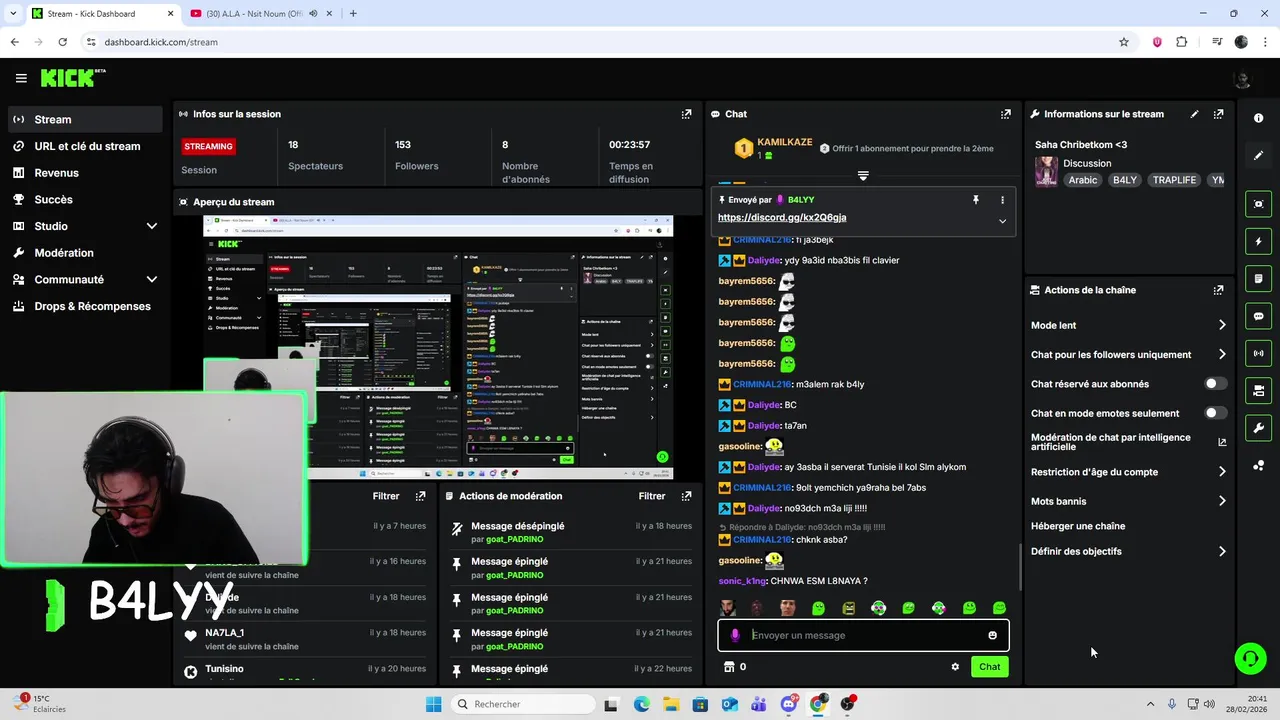The height and width of the screenshot is (720, 1280).
Task: Open the hamburger menu next to Kick logo
Action: [x=21, y=78]
